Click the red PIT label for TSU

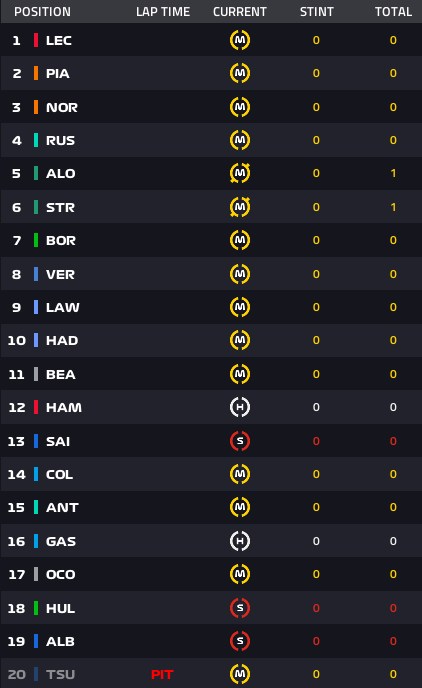pos(162,674)
